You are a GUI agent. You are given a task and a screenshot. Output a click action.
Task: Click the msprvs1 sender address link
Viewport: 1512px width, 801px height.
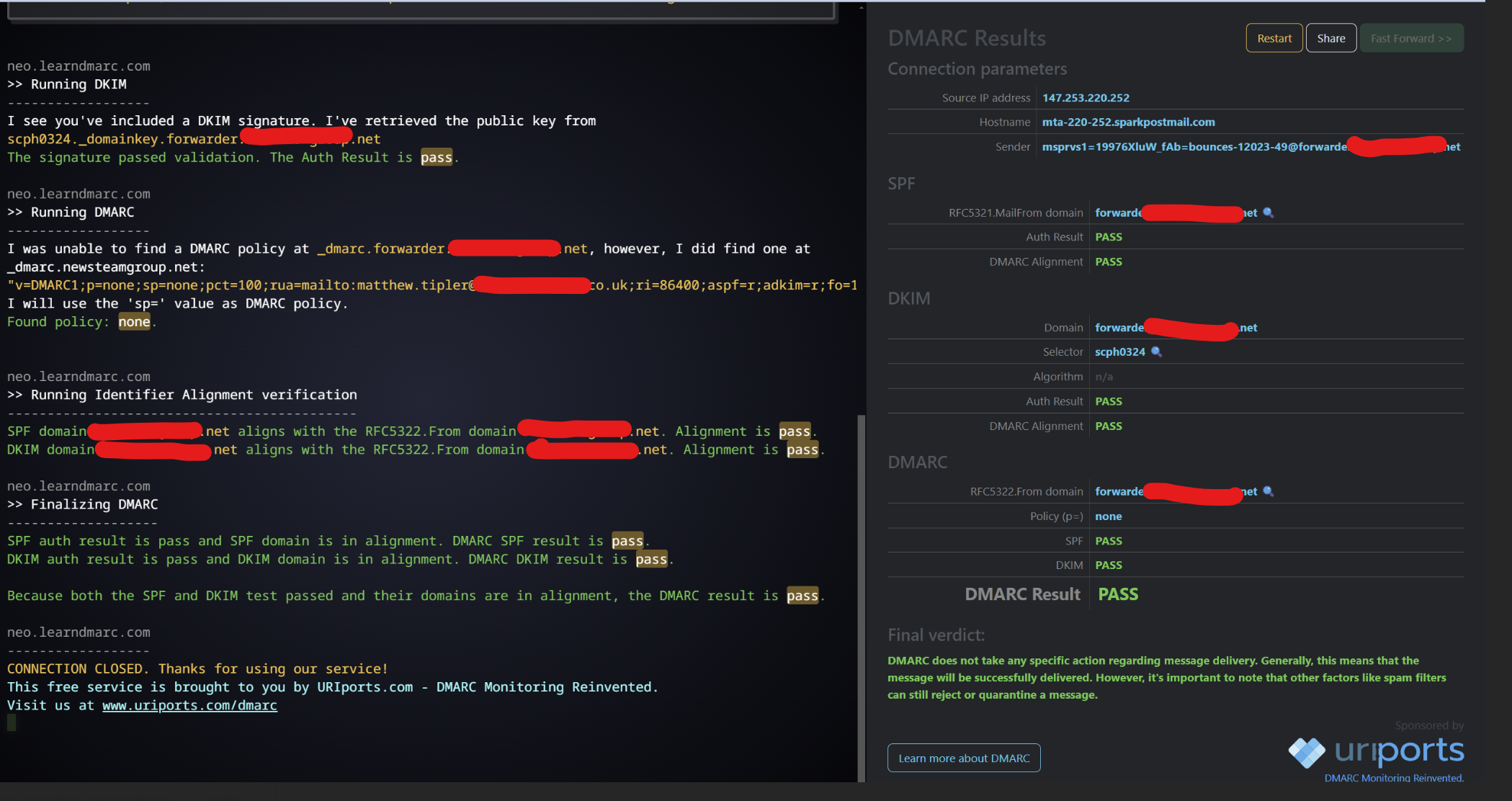(x=1193, y=147)
